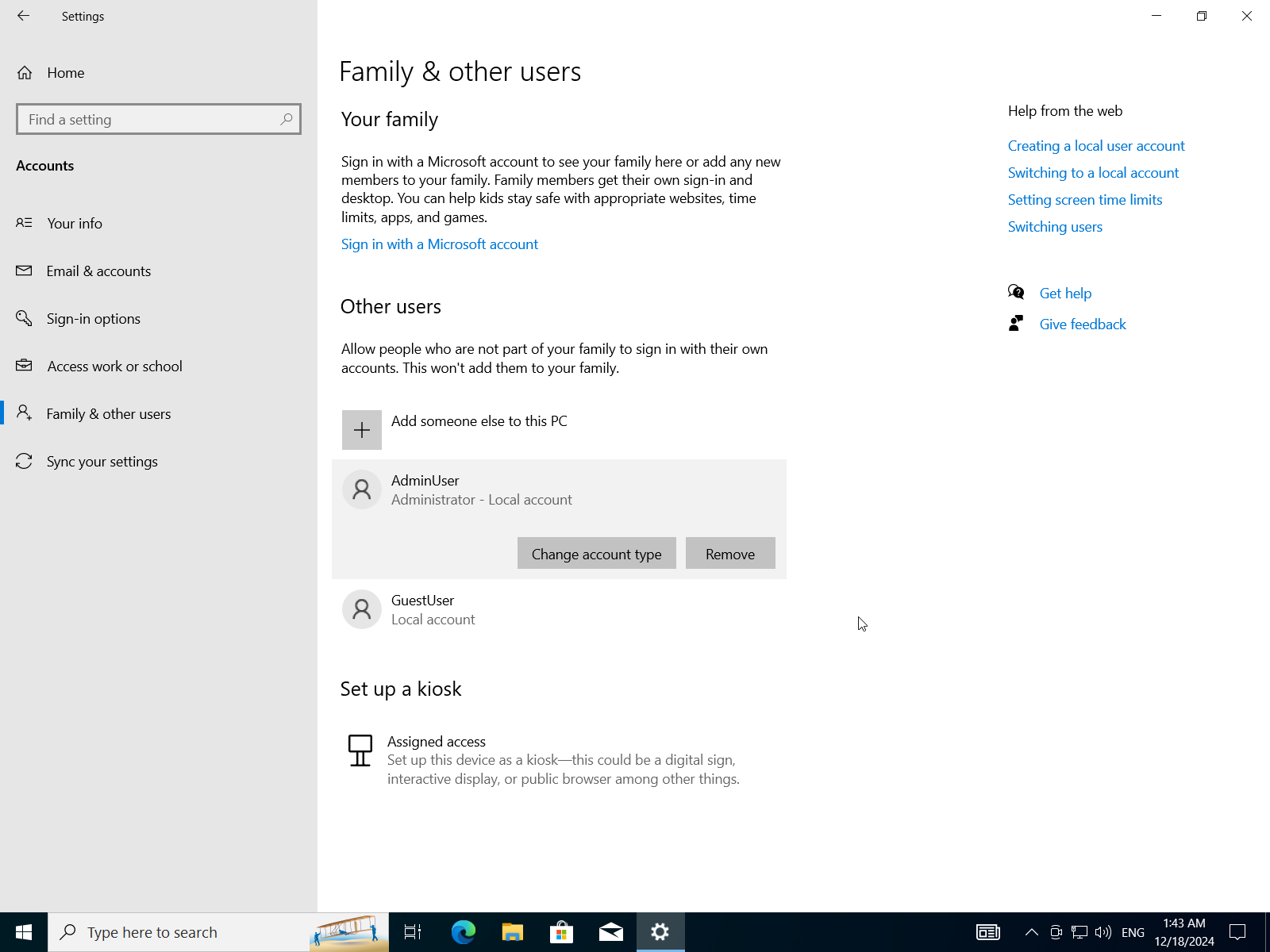The image size is (1270, 952).
Task: Select the Access work or school briefcase icon
Action: pyautogui.click(x=25, y=366)
